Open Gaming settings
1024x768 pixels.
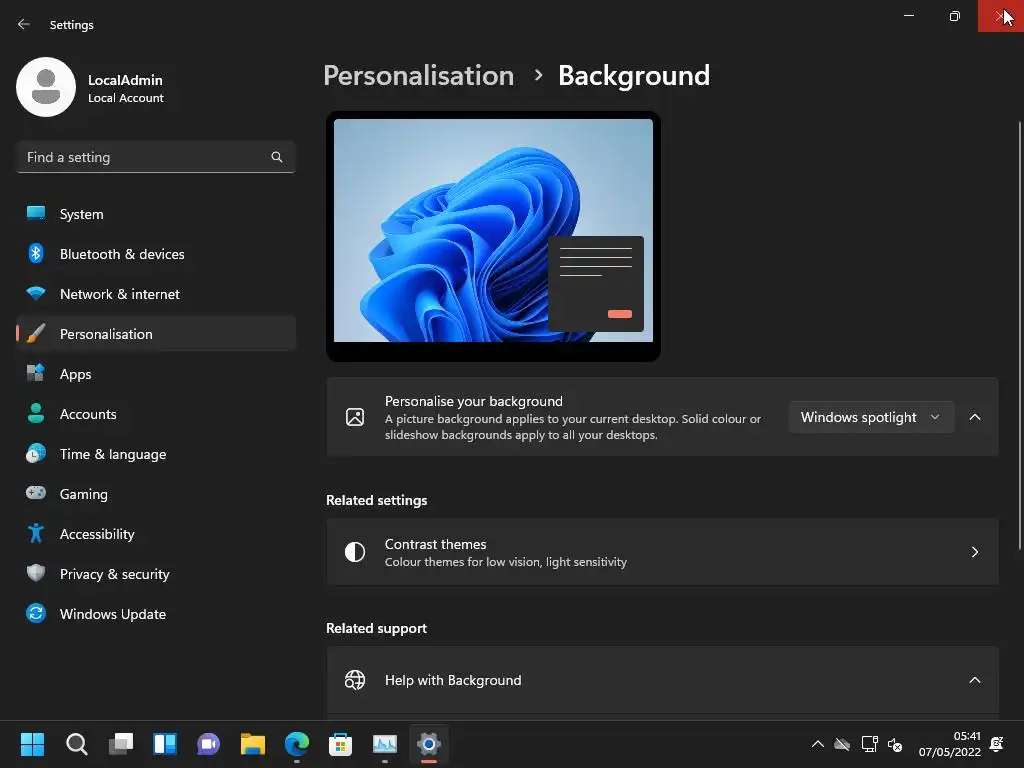tap(155, 494)
